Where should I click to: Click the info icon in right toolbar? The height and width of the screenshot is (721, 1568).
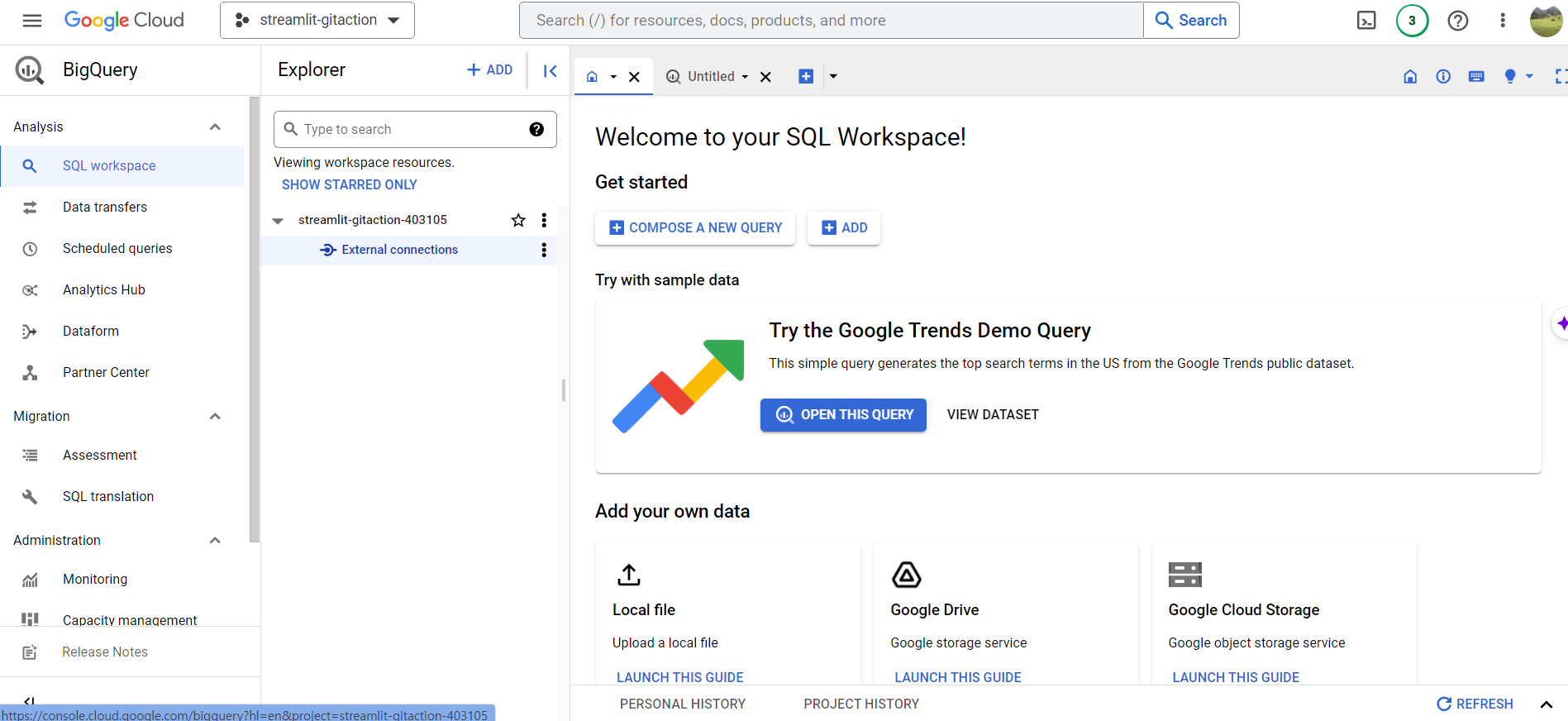(1443, 76)
